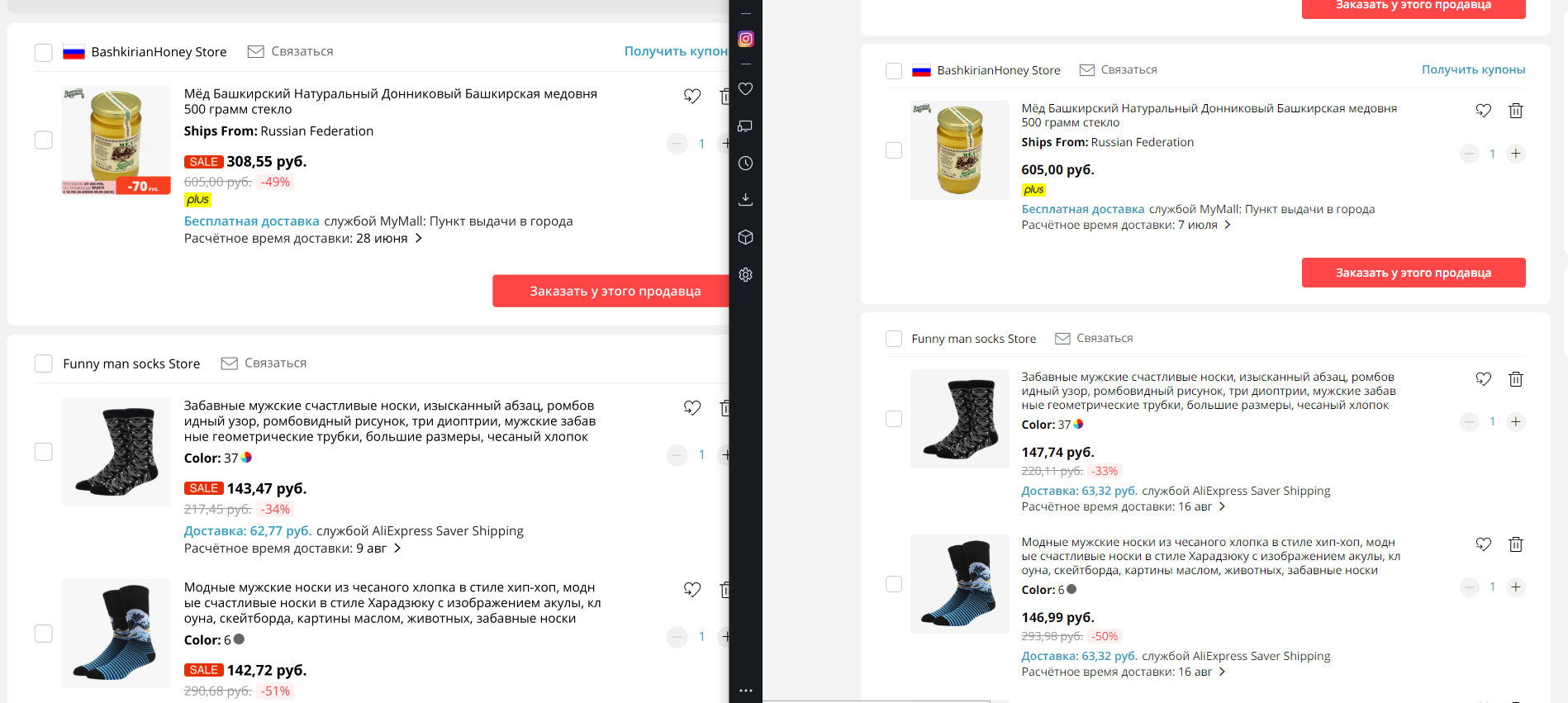Expand delivery options arrow next to 9 авг
Viewport: 1568px width, 703px height.
(397, 548)
